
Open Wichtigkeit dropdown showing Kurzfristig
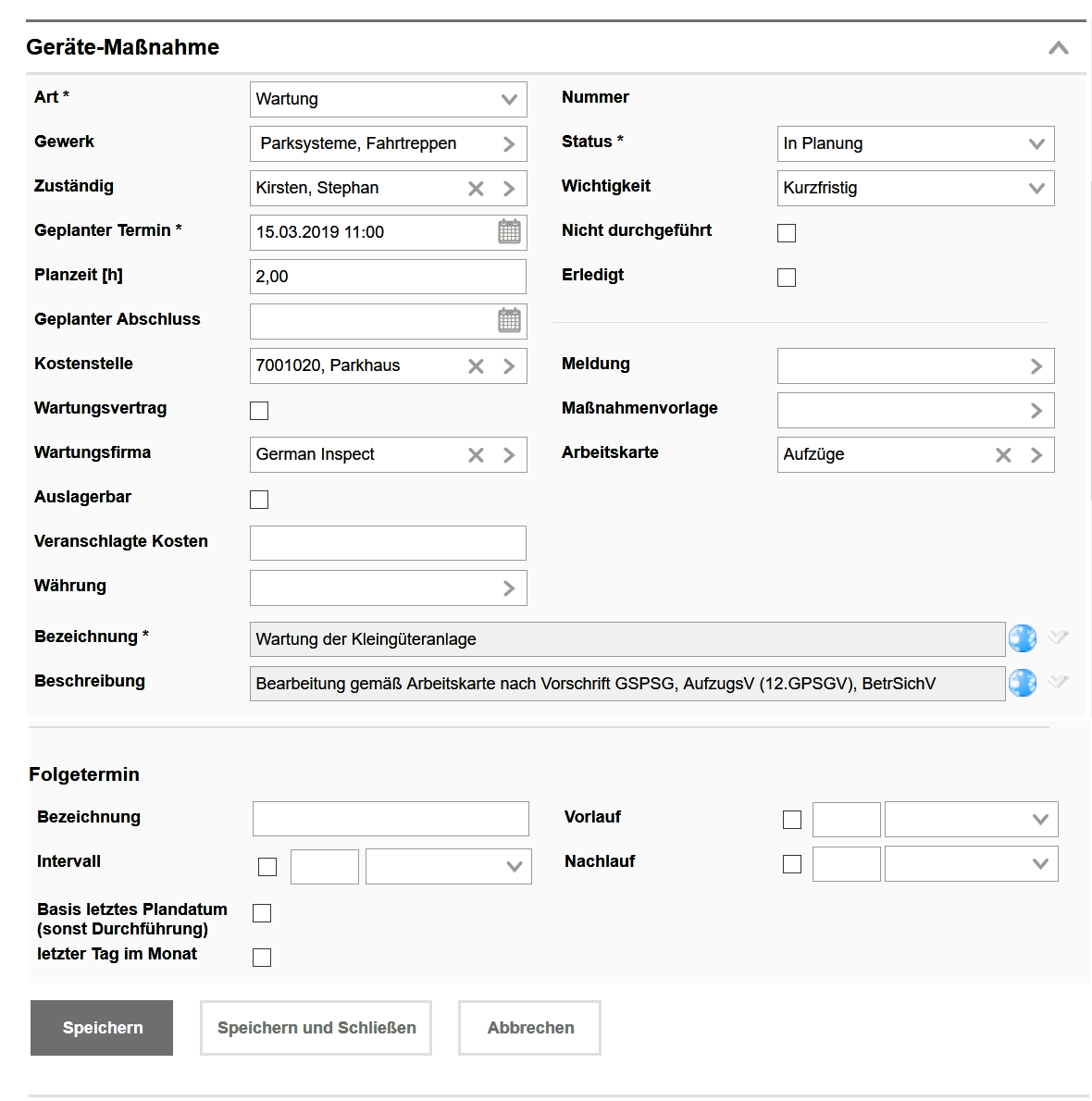point(915,188)
